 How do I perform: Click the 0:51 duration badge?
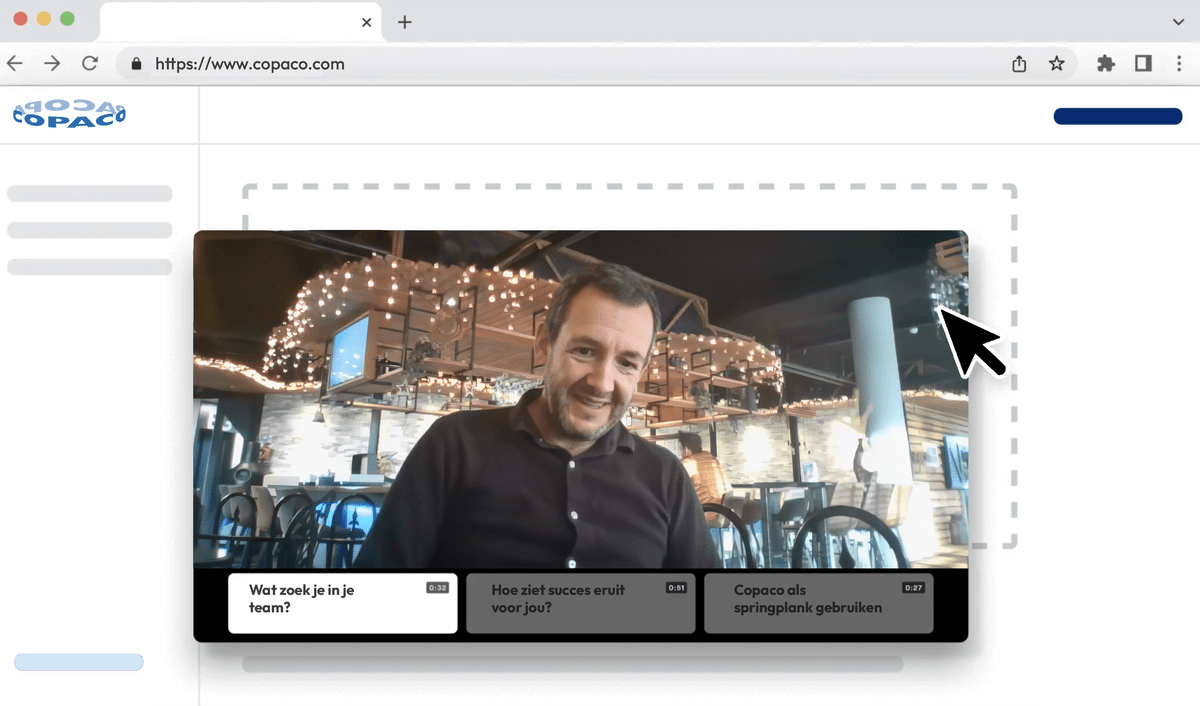(676, 588)
